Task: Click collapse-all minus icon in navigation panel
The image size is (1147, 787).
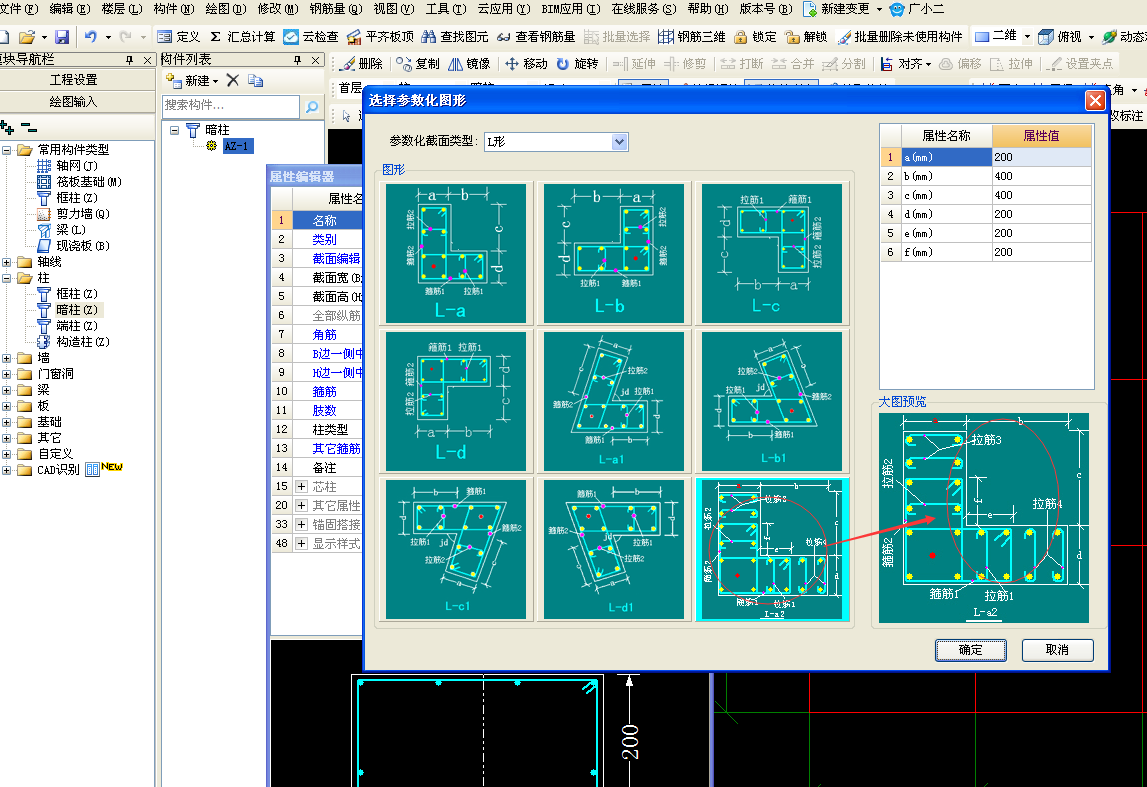Action: click(29, 128)
